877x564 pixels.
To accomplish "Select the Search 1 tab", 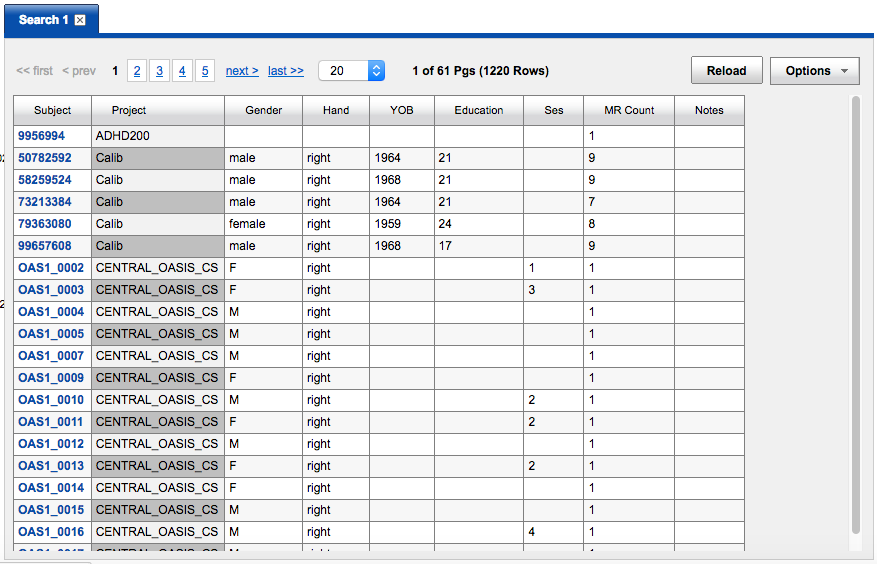I will coord(43,20).
